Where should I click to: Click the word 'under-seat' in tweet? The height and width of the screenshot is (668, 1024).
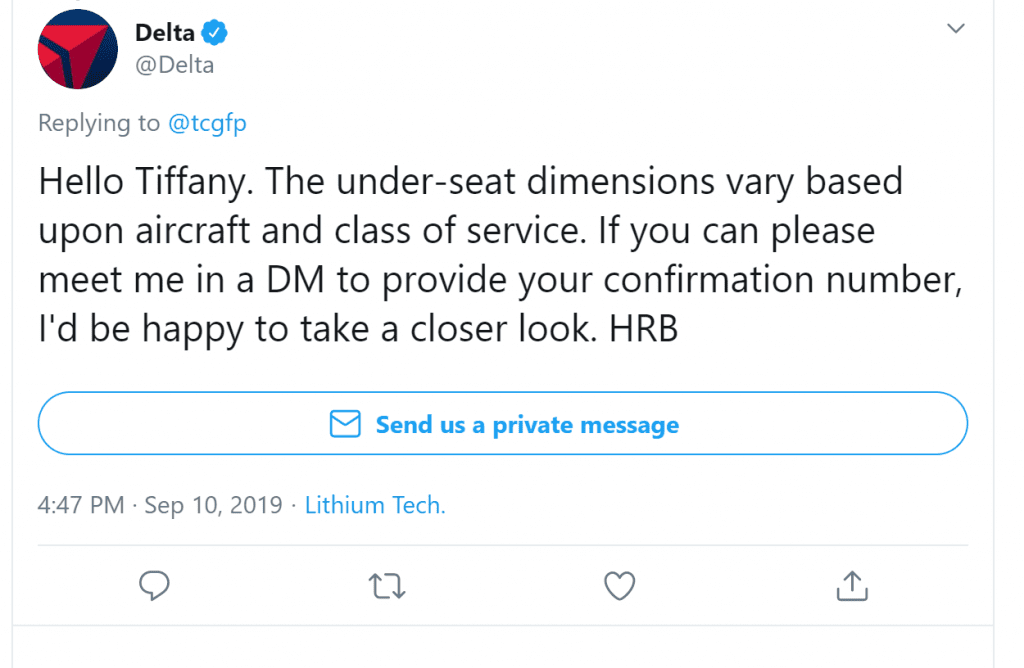426,181
